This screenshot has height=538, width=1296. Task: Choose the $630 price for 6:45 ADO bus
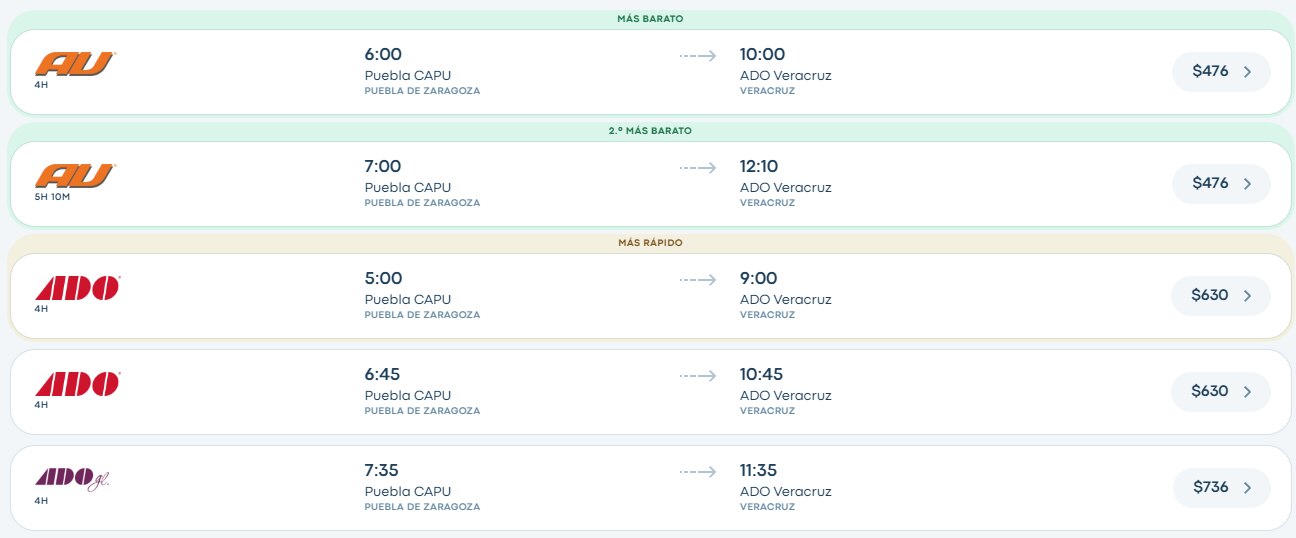pyautogui.click(x=1221, y=392)
